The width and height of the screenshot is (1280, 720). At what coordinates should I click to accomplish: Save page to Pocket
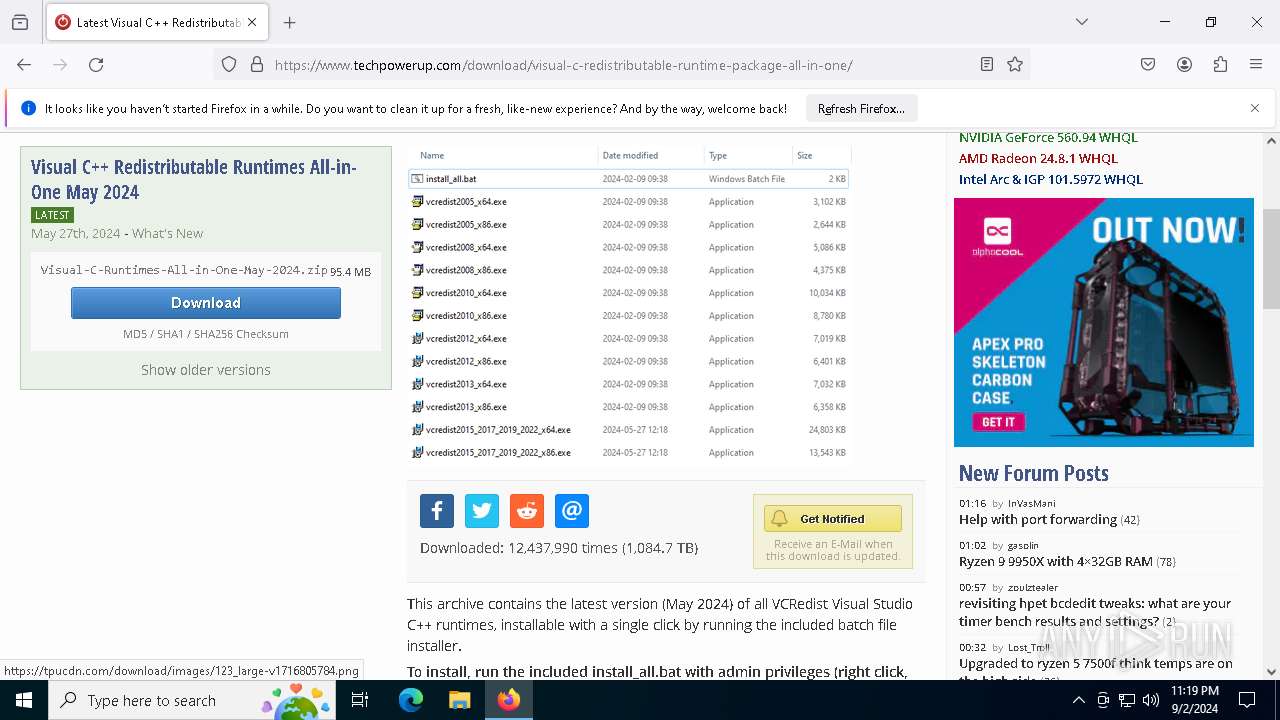1148,65
